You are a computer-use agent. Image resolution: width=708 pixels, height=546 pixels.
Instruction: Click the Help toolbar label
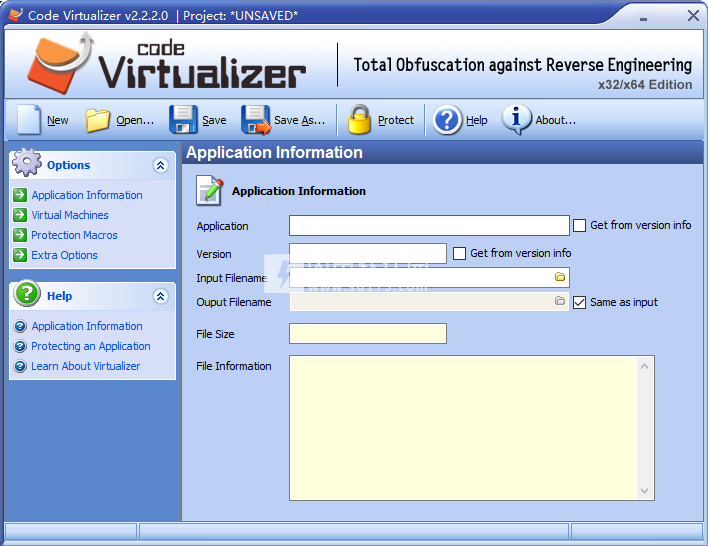pyautogui.click(x=476, y=121)
